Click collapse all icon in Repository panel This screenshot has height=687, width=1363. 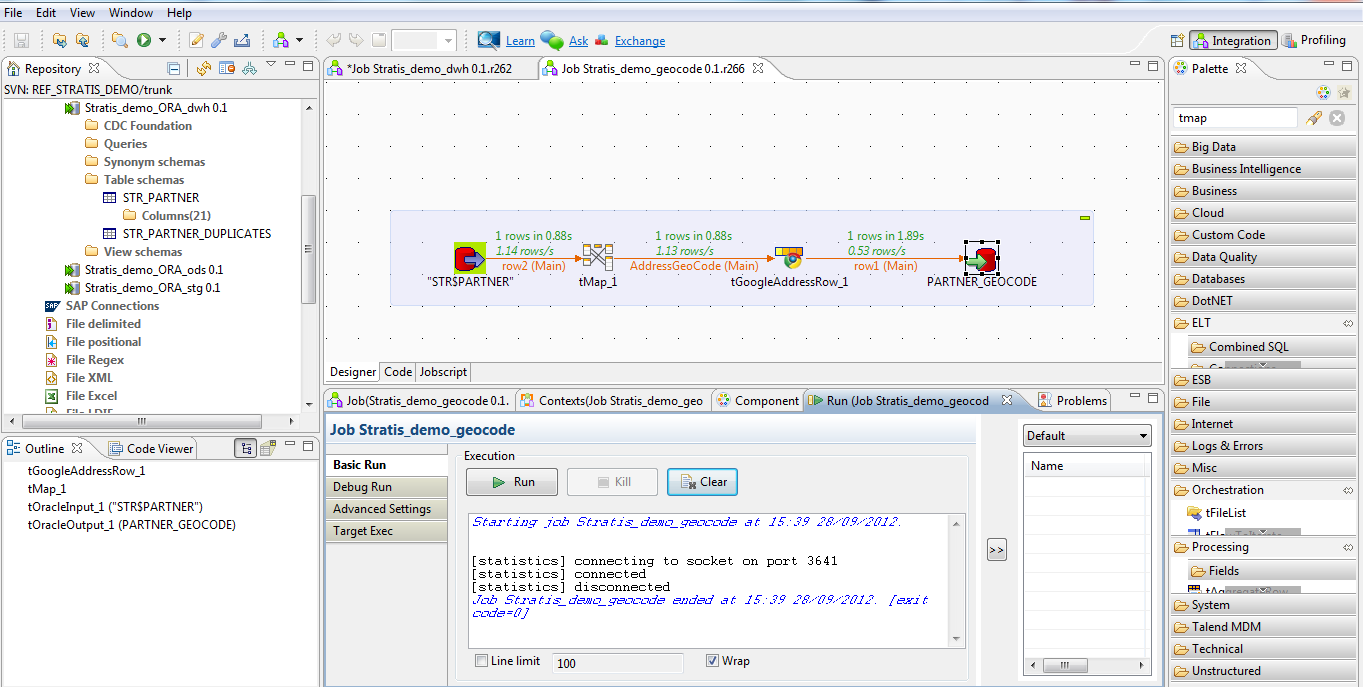(174, 68)
